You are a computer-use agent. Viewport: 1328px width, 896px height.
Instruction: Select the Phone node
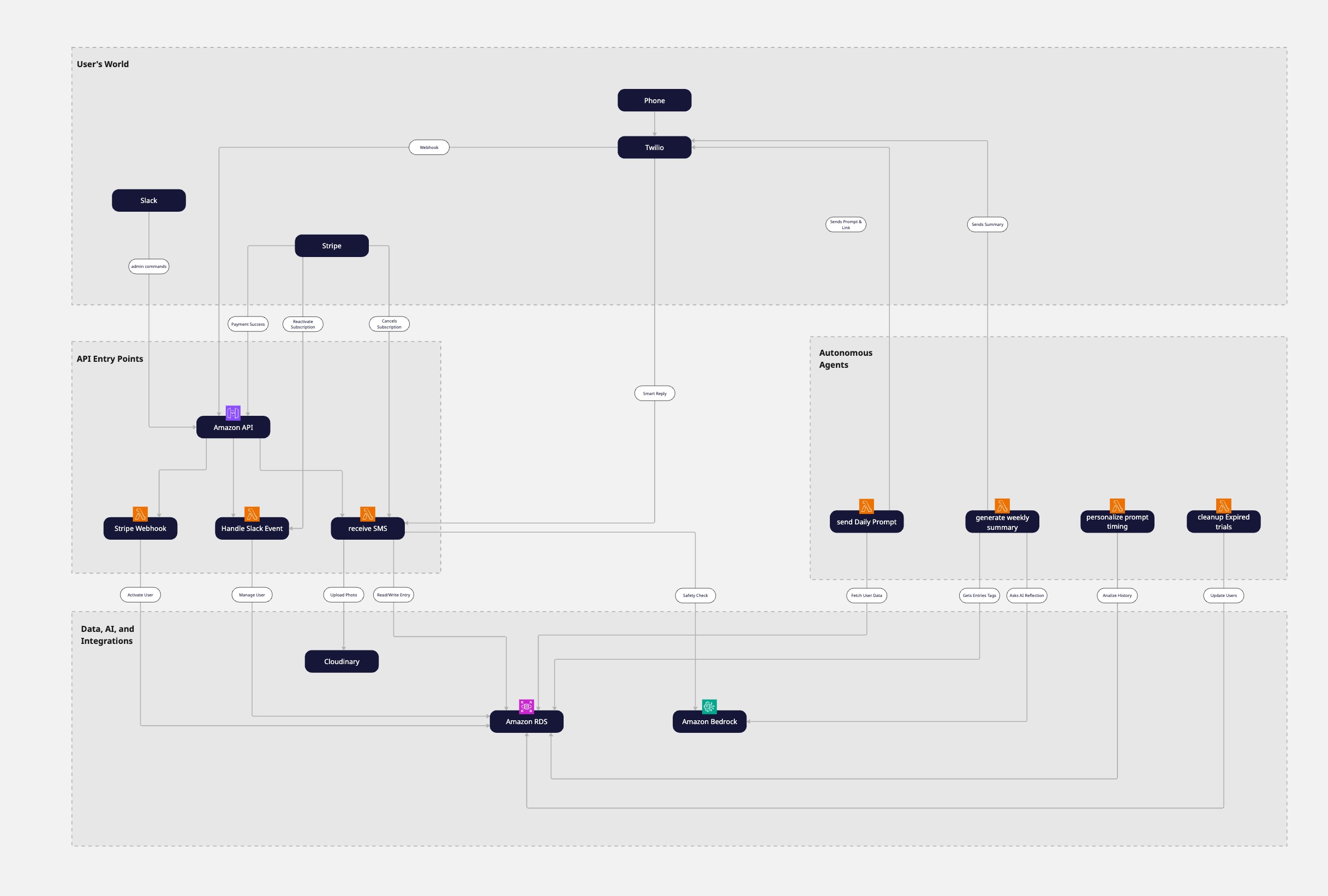coord(654,100)
